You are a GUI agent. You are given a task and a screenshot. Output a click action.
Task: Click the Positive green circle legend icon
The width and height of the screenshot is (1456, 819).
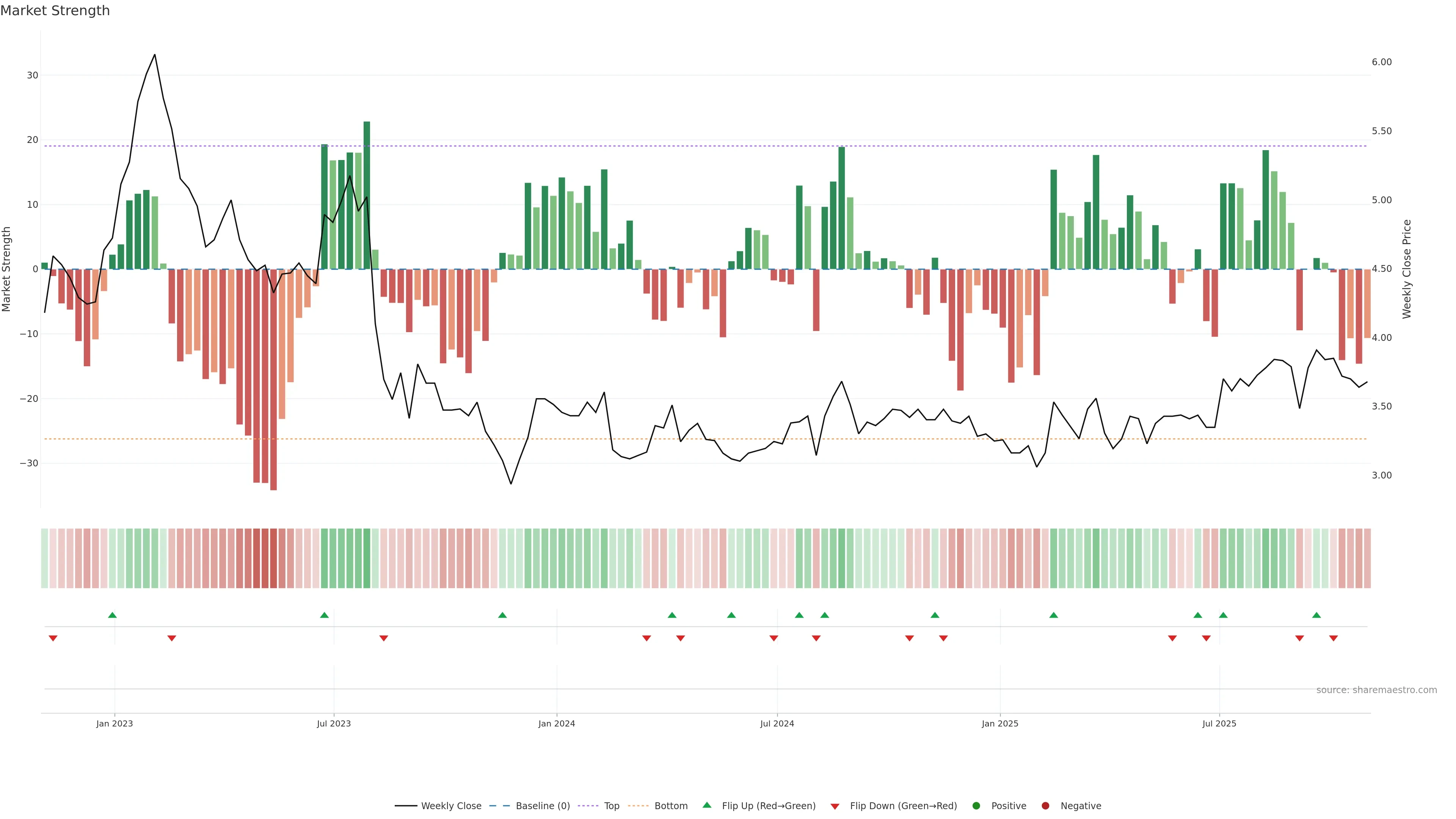(x=976, y=805)
